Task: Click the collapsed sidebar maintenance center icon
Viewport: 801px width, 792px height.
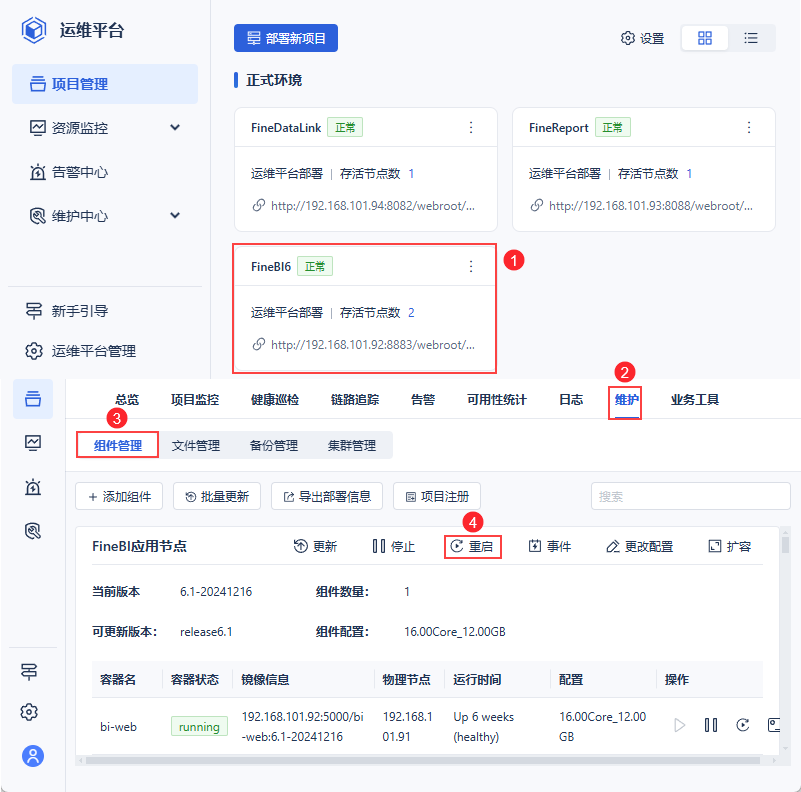Action: 33,531
